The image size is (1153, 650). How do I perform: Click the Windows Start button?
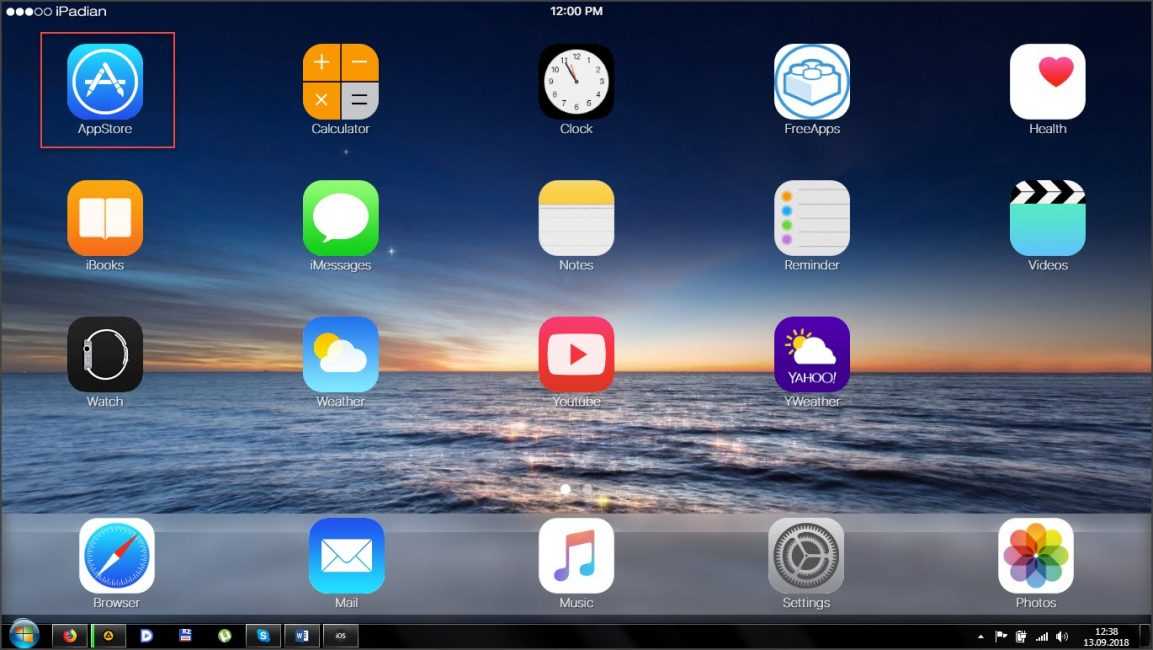[24, 635]
